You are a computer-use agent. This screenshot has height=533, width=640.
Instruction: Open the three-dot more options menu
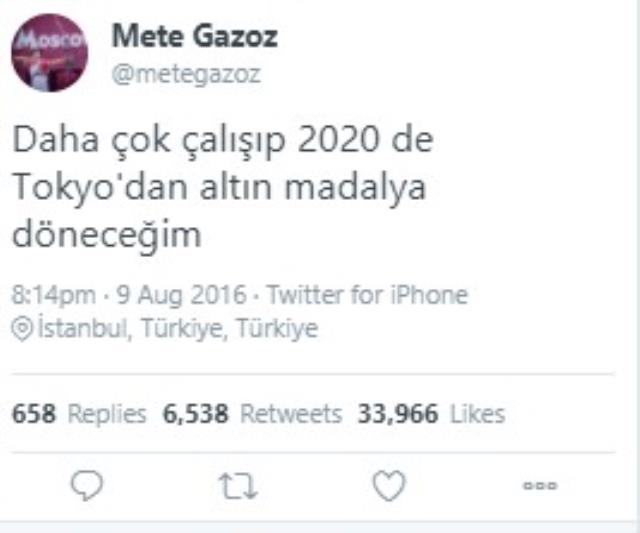pyautogui.click(x=540, y=486)
